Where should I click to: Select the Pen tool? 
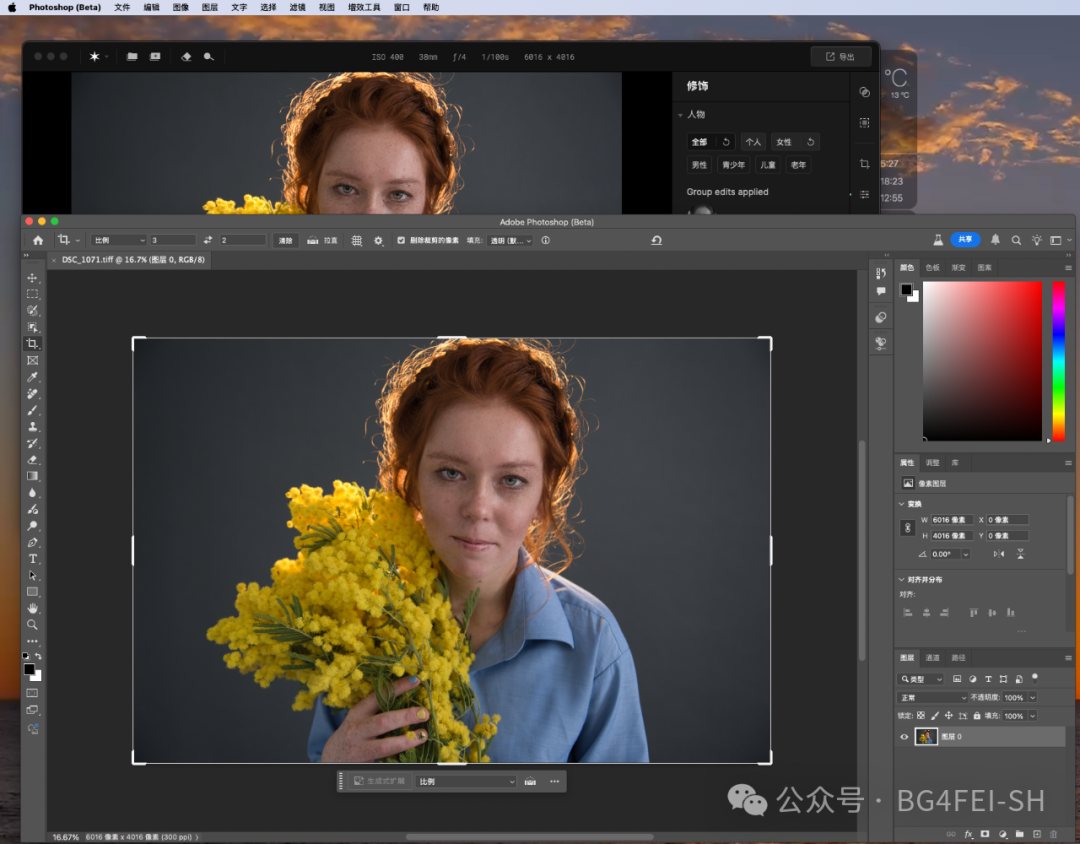point(32,542)
